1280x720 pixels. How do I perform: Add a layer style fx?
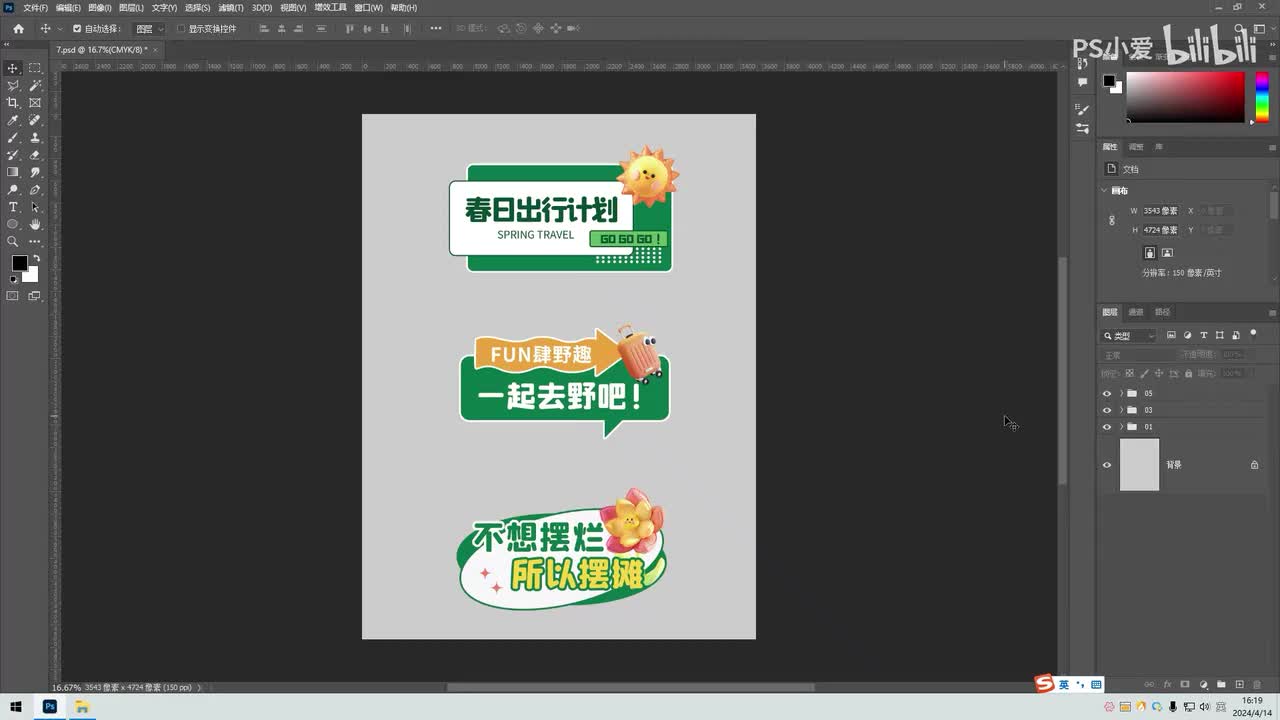[1167, 685]
